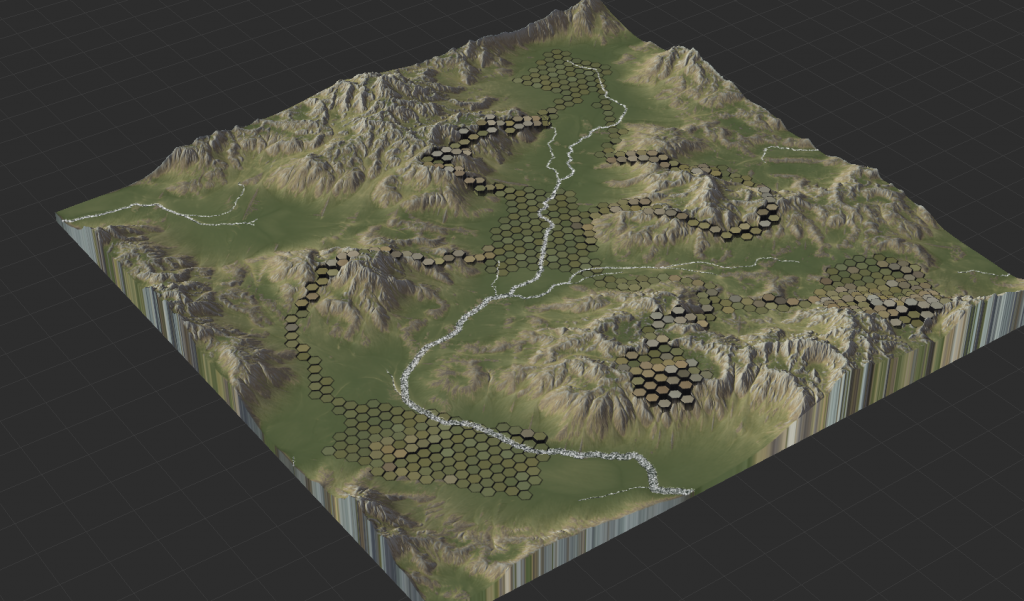Click the rightmost corner of the terrain block
Screen dimensions: 1024x601
[x=1018, y=285]
